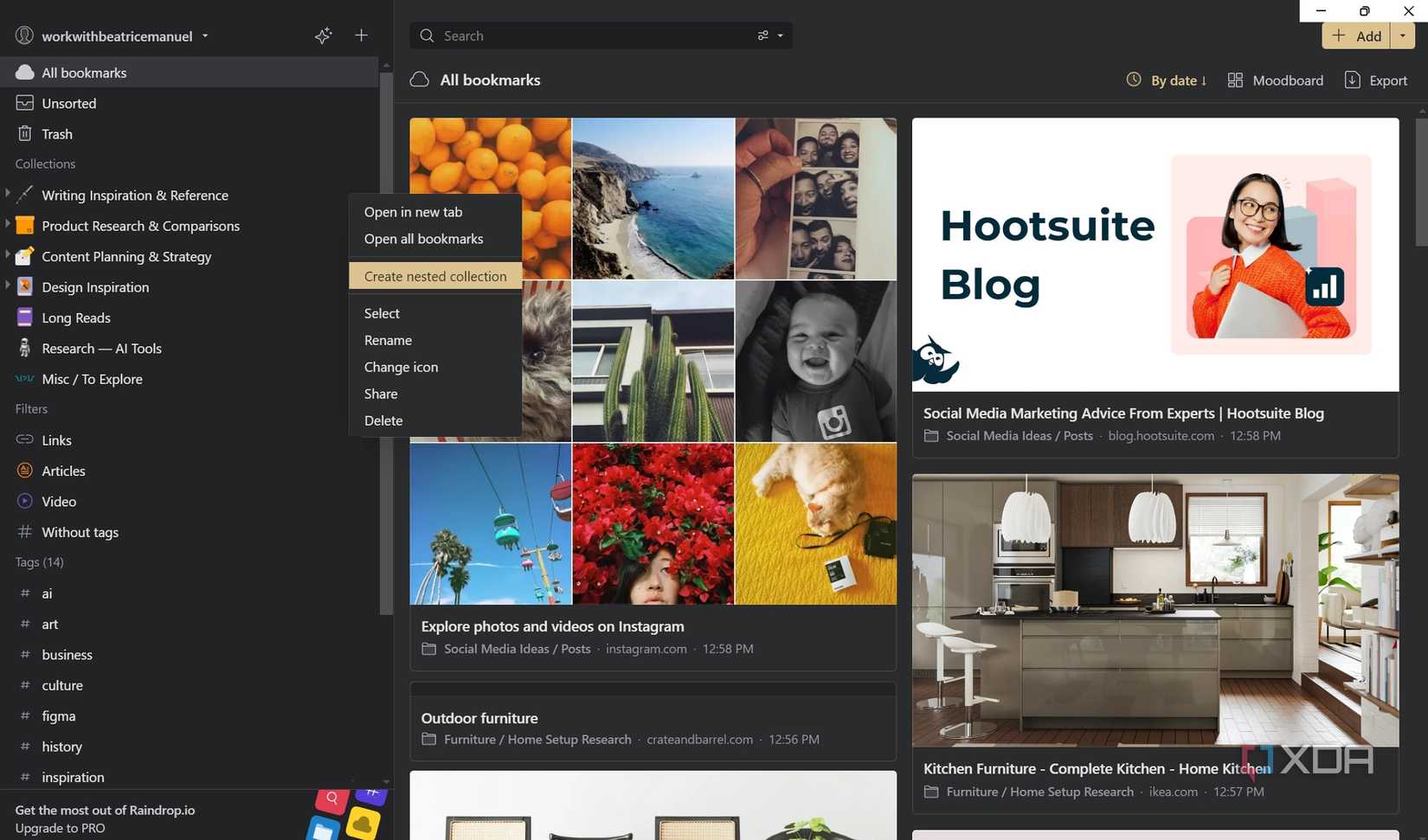The width and height of the screenshot is (1428, 840).
Task: Expand the Design Inspiration collection
Action: tap(7, 286)
